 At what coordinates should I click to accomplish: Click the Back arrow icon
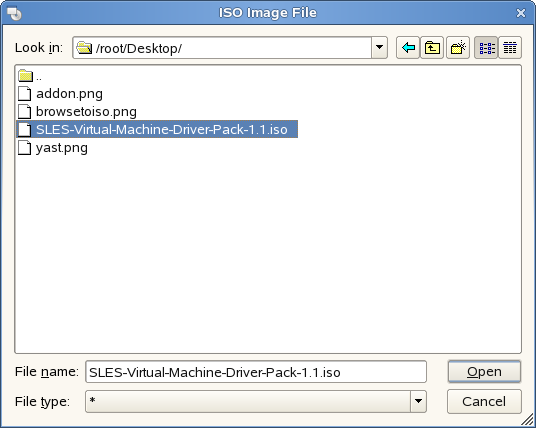pos(408,48)
